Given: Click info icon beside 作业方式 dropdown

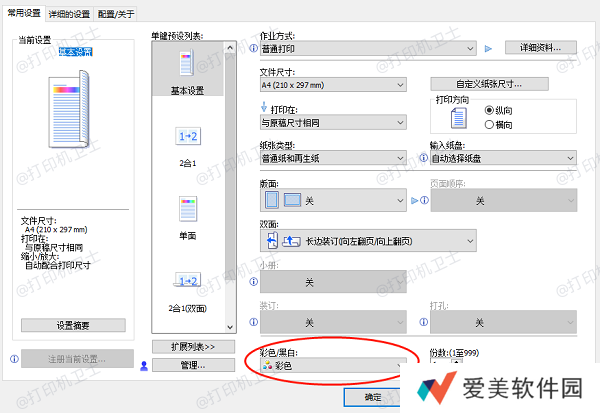Looking at the screenshot, I should pyautogui.click(x=253, y=49).
